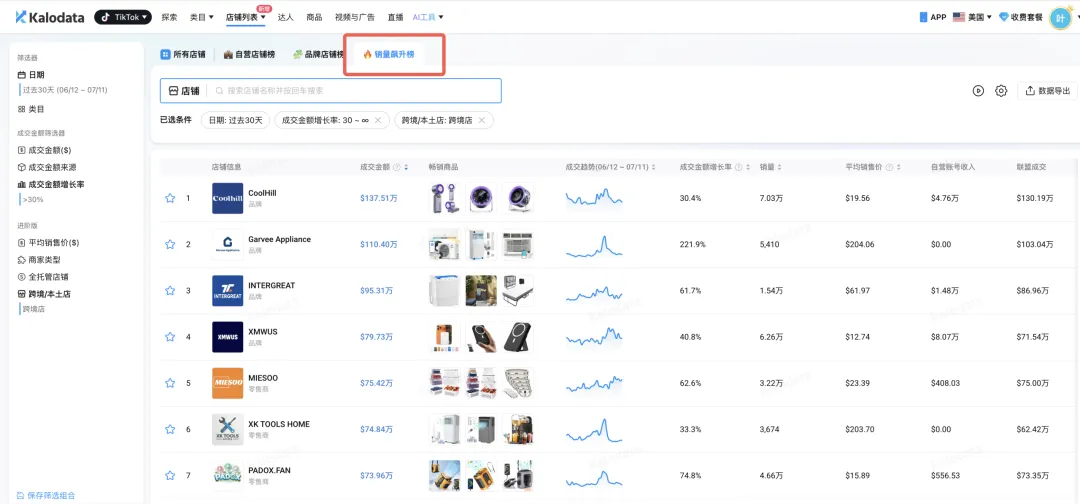Open the 日期 filter in sidebar
Image resolution: width=1080 pixels, height=504 pixels.
[x=31, y=74]
